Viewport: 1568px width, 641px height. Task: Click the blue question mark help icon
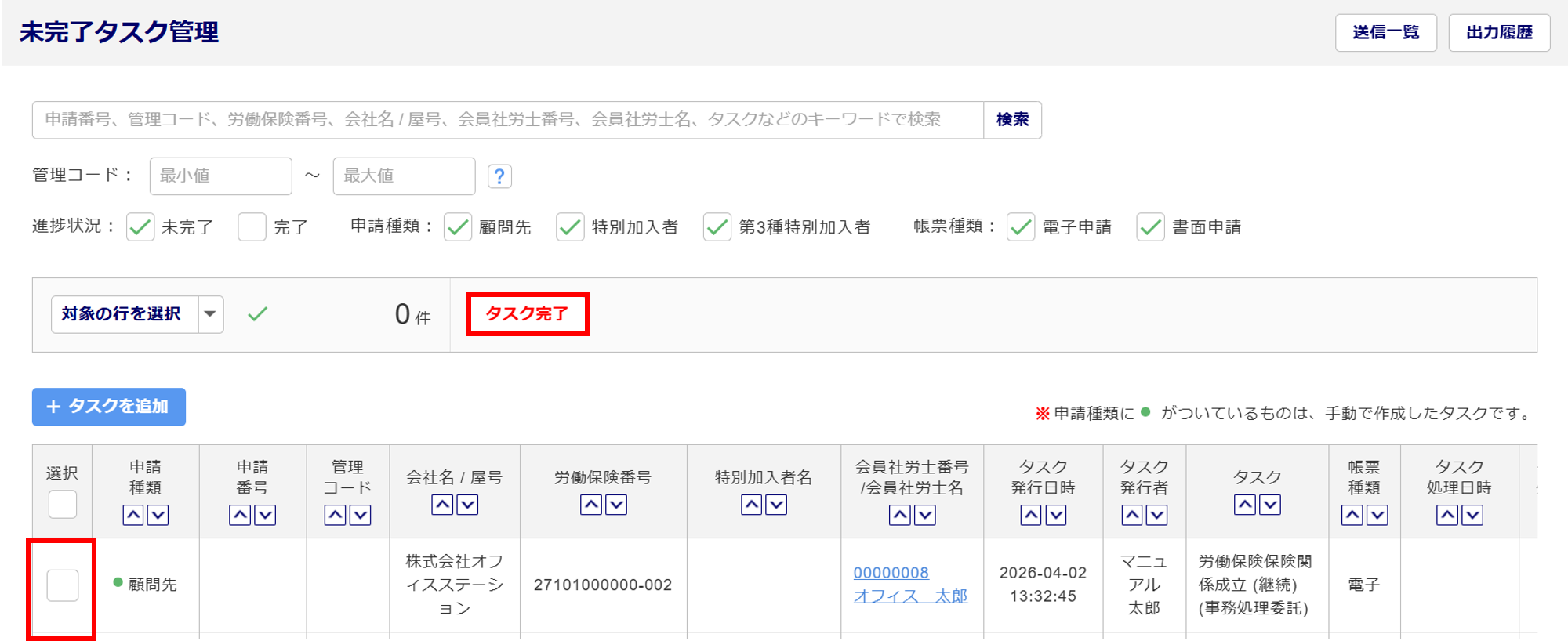pyautogui.click(x=499, y=176)
